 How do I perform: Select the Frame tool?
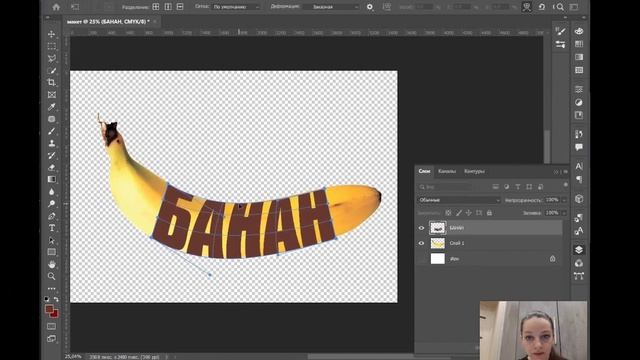coord(51,95)
